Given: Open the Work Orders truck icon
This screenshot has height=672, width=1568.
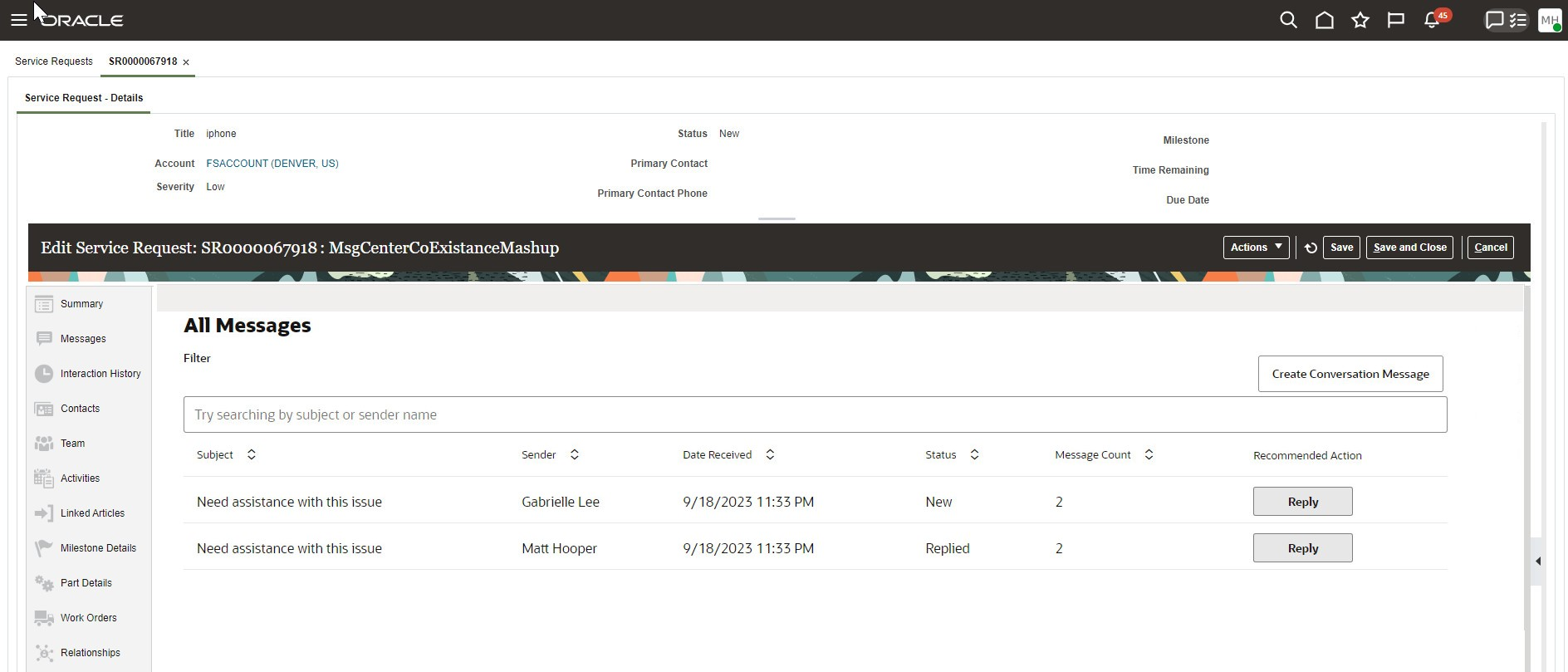Looking at the screenshot, I should click(x=44, y=618).
